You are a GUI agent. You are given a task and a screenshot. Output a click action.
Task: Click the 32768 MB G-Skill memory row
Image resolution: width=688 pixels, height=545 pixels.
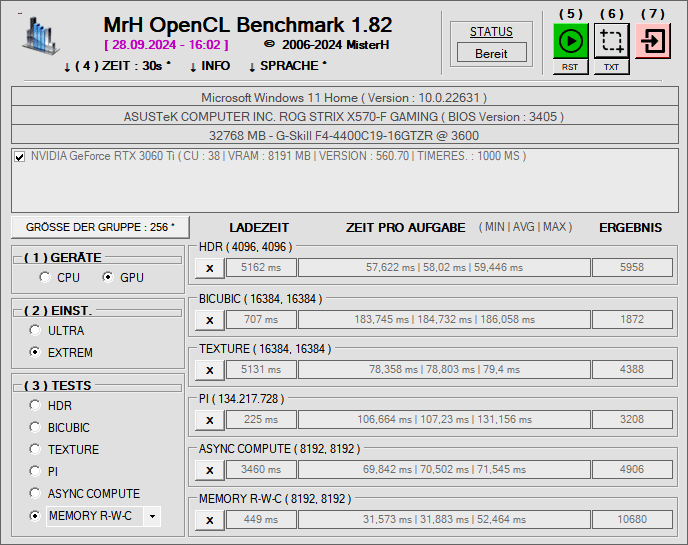(345, 135)
